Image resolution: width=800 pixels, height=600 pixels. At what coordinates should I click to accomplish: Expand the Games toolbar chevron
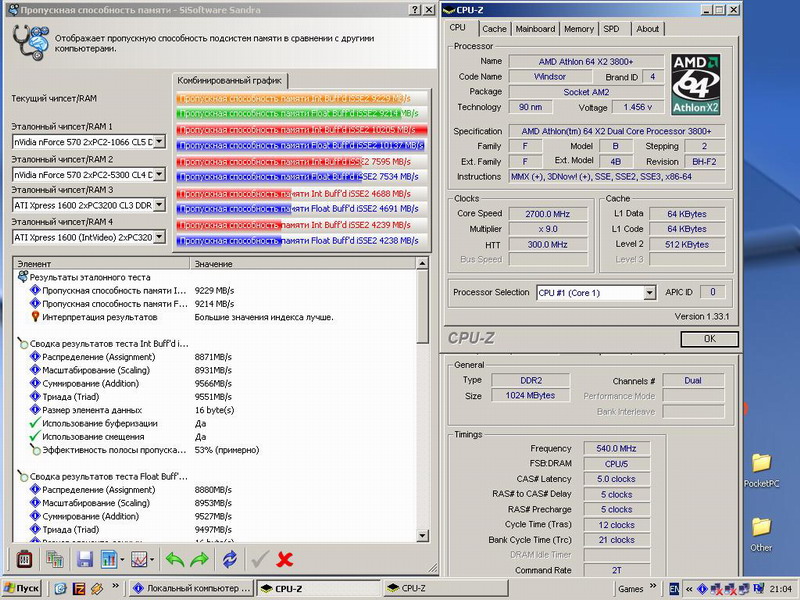653,586
